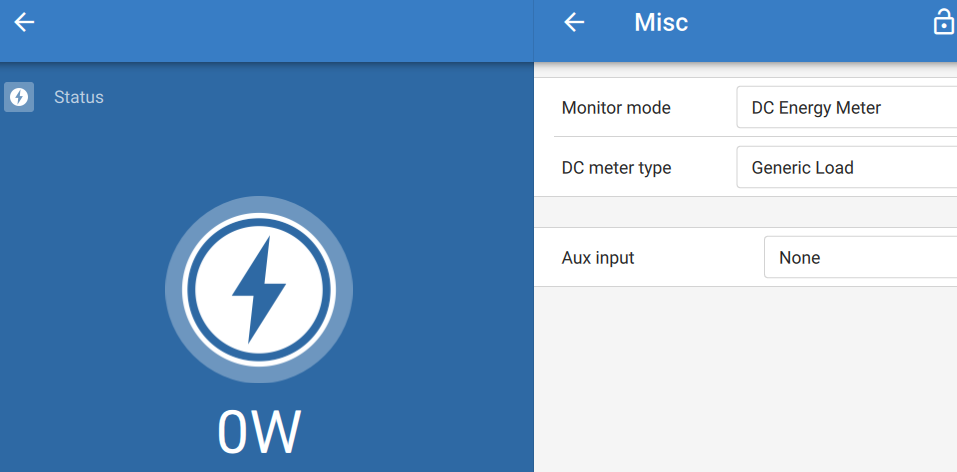The height and width of the screenshot is (472, 957).
Task: Open the Aux input dropdown
Action: click(861, 257)
